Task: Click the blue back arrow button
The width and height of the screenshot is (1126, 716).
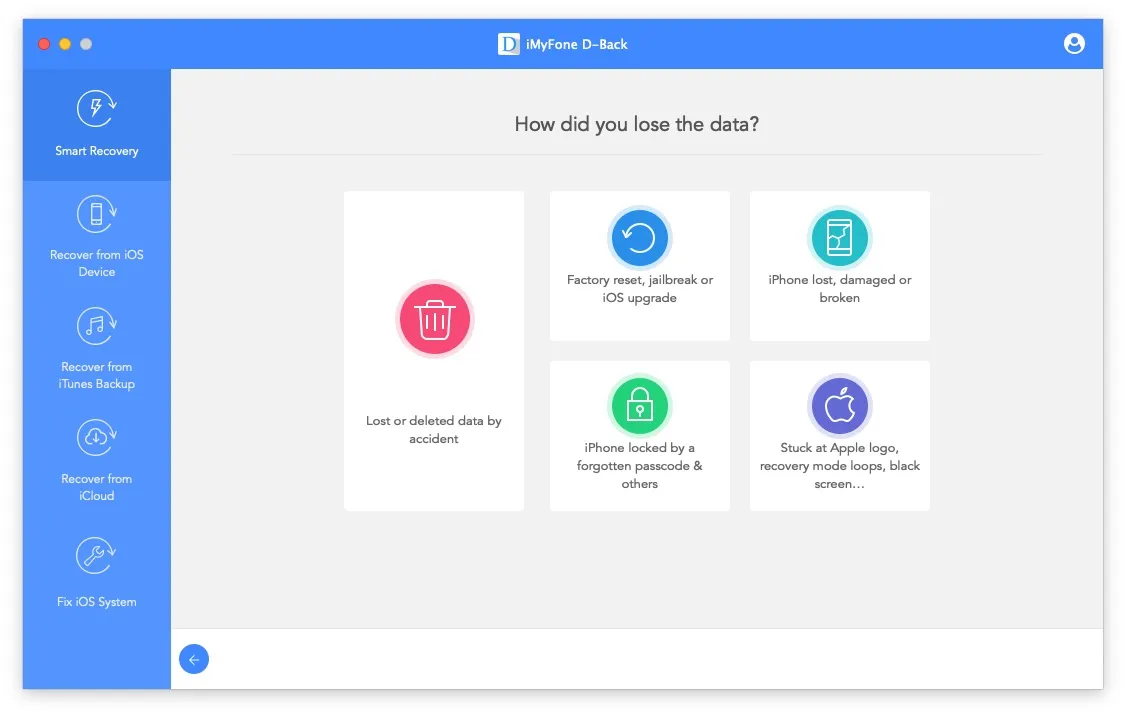Action: click(x=194, y=659)
